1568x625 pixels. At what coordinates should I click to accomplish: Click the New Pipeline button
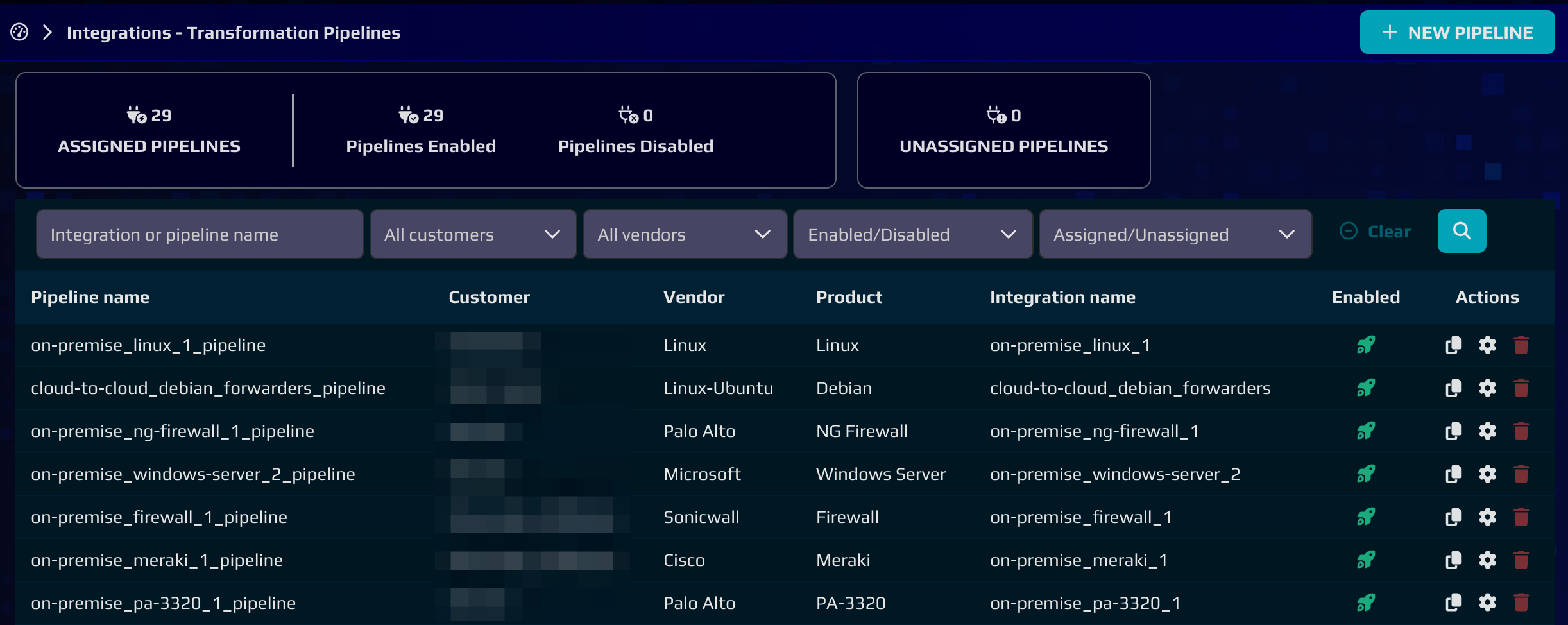coord(1457,32)
